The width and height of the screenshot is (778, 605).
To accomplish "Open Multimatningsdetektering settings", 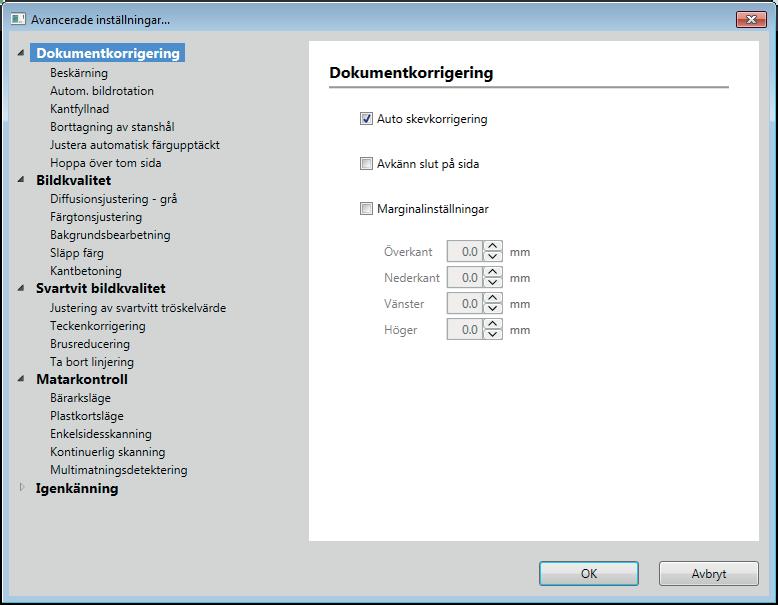I will (119, 470).
